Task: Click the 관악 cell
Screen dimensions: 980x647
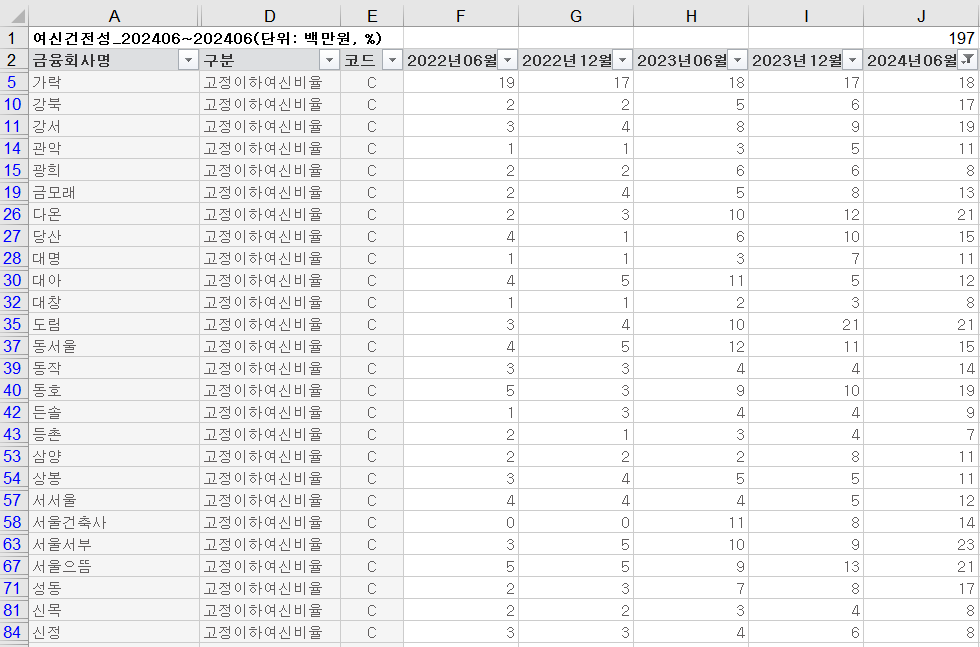Action: 114,148
